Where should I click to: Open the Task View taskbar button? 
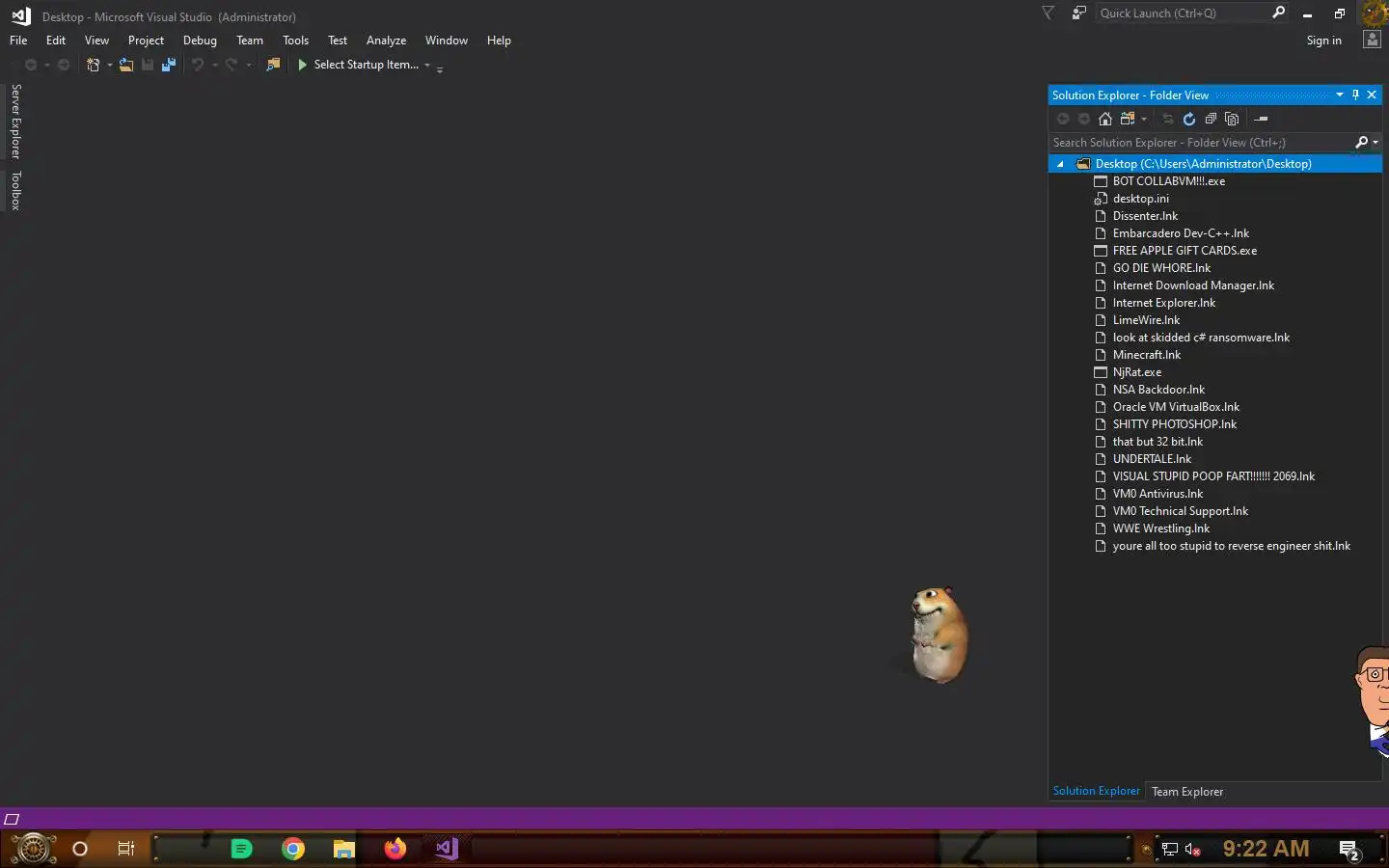125,849
